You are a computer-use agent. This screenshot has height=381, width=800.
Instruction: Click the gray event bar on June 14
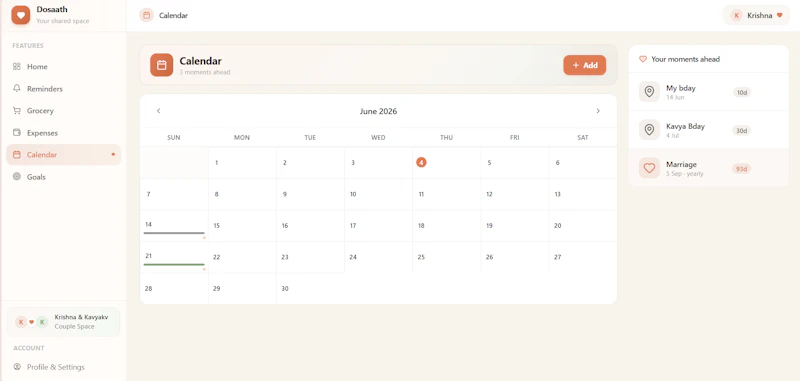(x=174, y=233)
